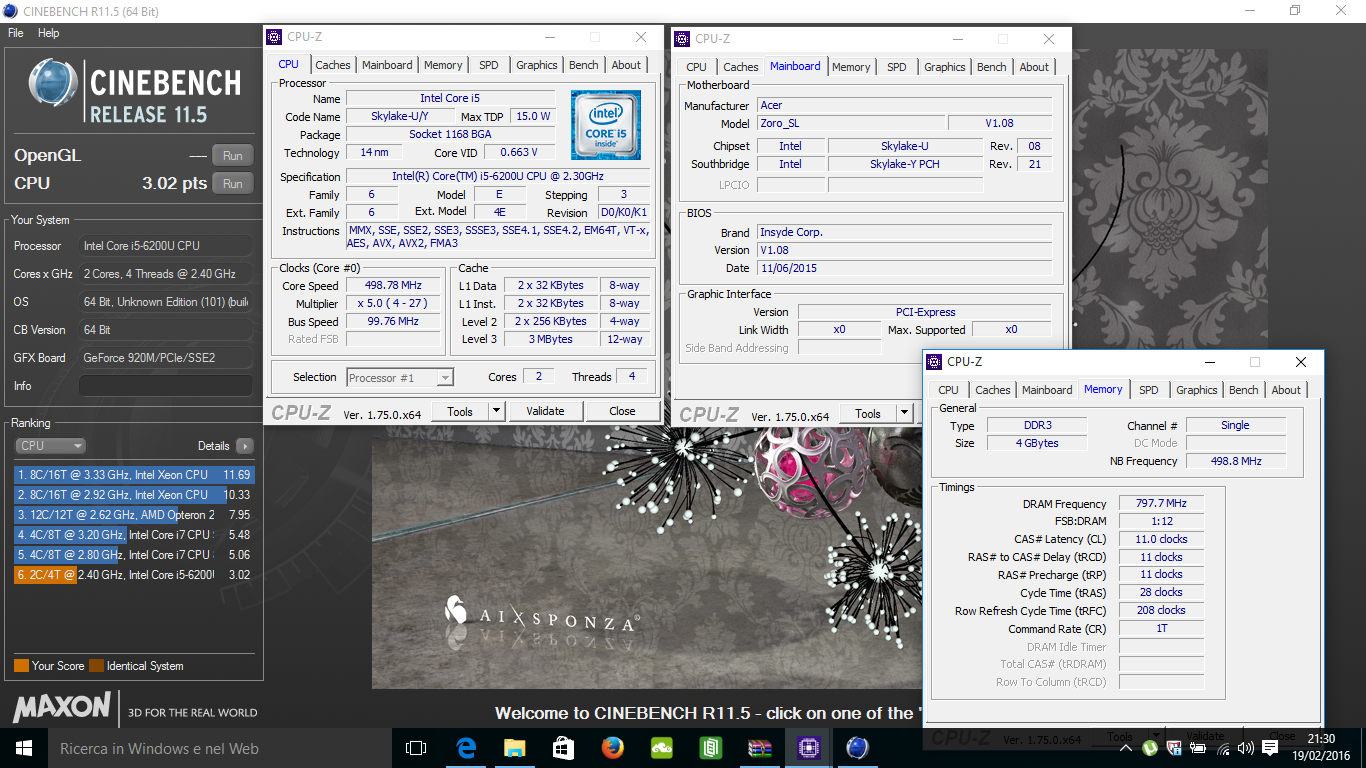Open WinRAR from taskbar
1366x768 pixels.
click(759, 748)
